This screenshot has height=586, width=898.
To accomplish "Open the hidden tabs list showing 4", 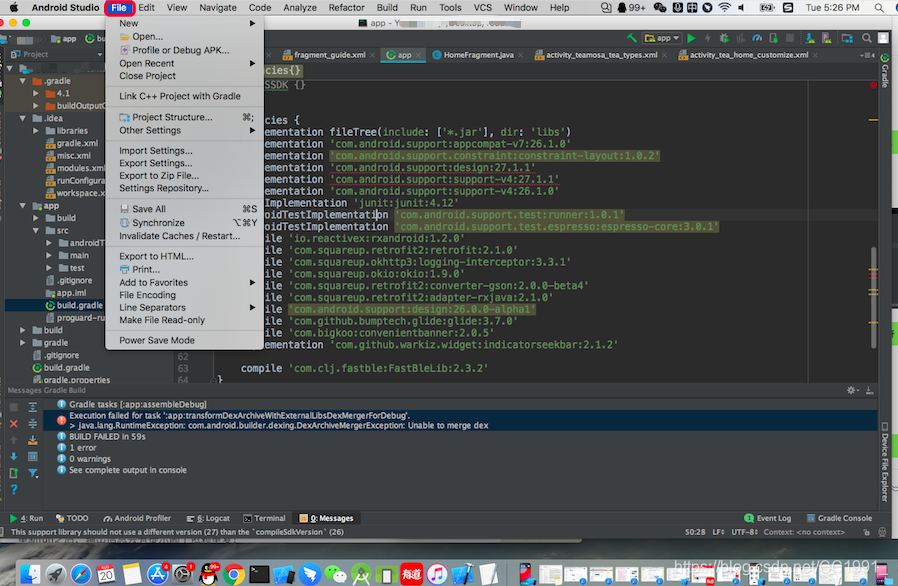I will (868, 55).
